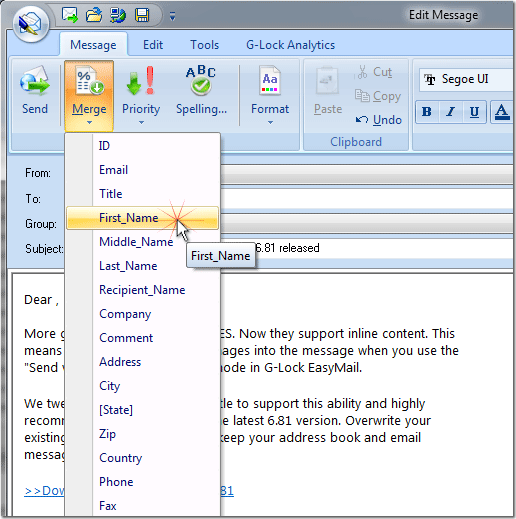Click the From field
516x519 pixels.
[x=367, y=174]
